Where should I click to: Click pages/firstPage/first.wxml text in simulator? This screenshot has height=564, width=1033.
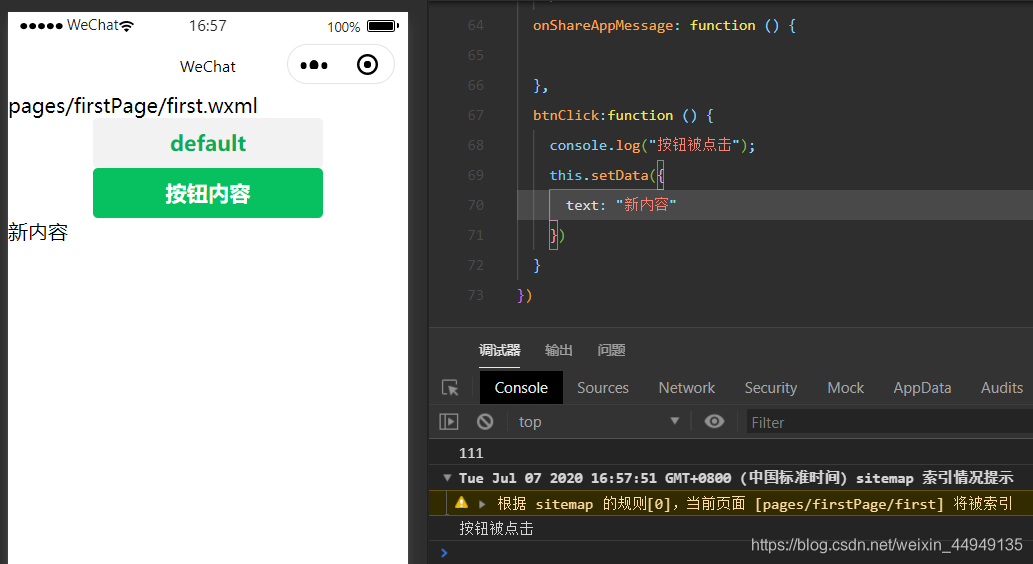pyautogui.click(x=132, y=106)
